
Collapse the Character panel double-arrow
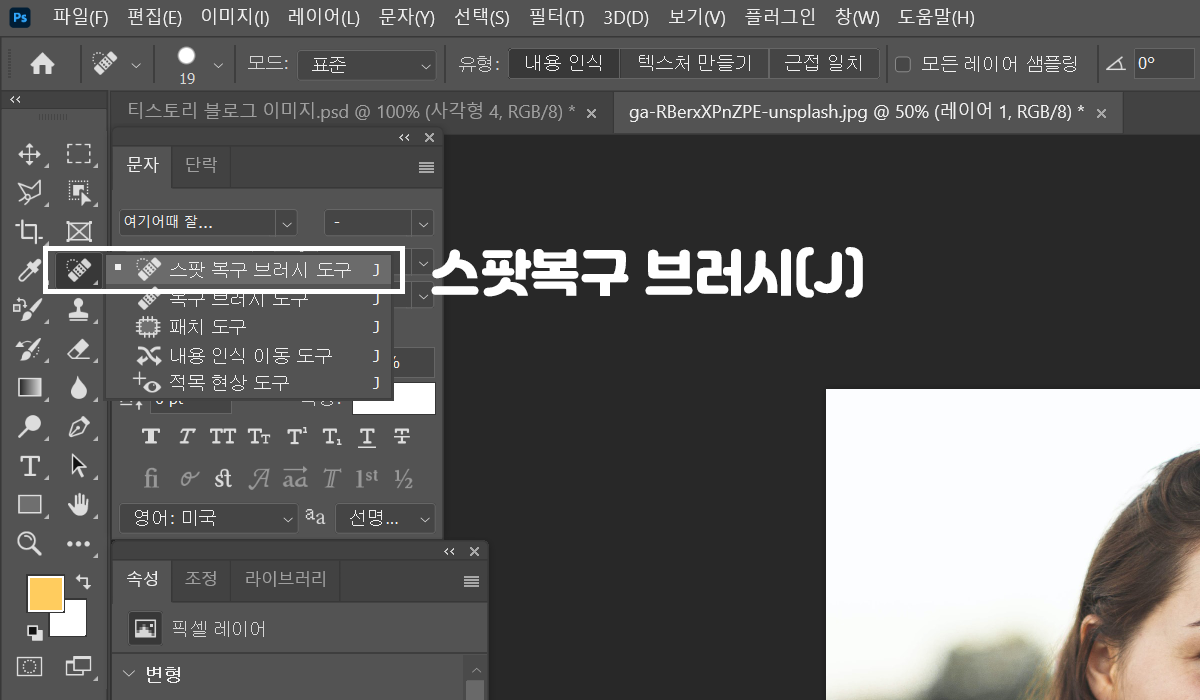pos(404,138)
